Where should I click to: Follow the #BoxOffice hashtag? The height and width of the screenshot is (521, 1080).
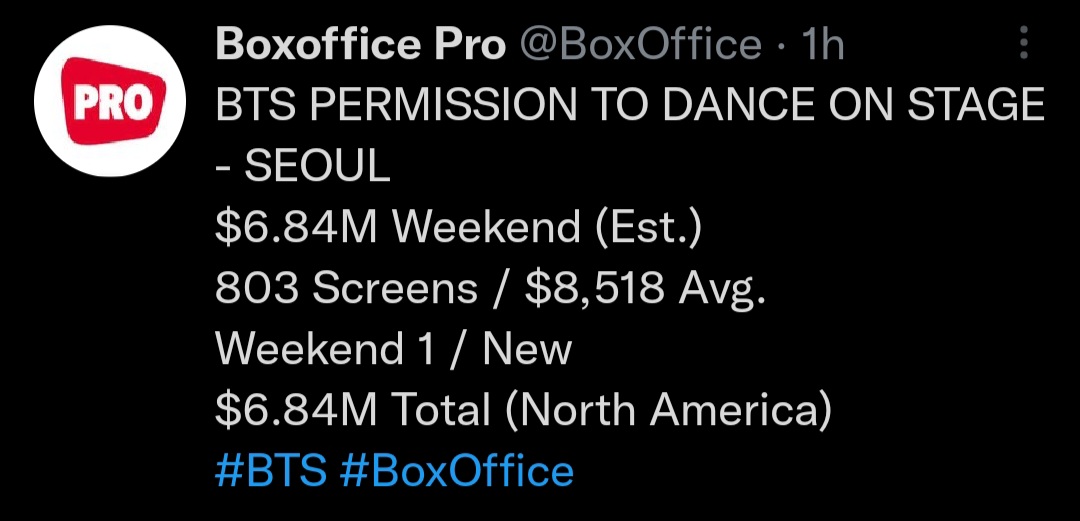pos(457,471)
